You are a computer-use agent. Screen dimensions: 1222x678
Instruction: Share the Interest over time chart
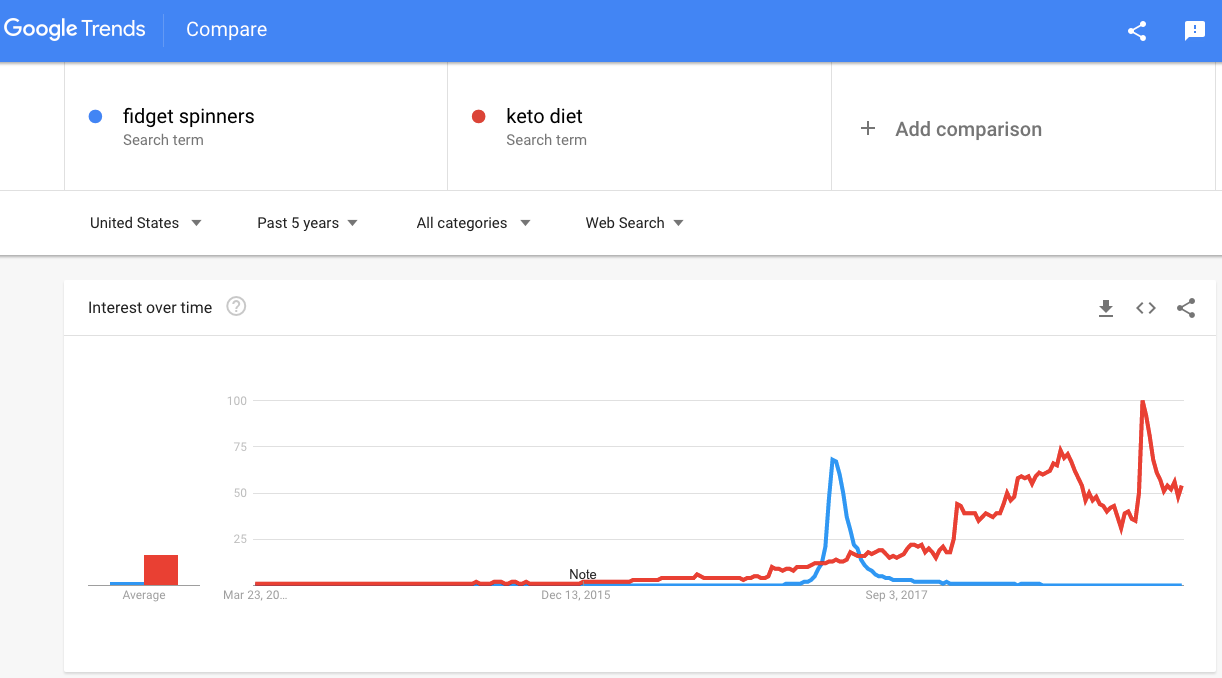point(1186,308)
